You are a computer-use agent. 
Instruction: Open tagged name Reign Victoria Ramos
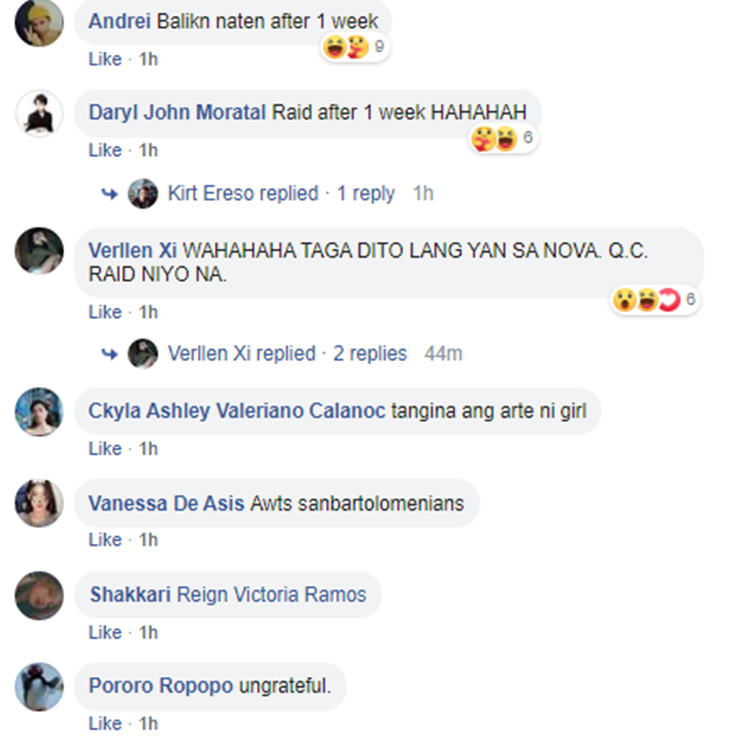[271, 595]
